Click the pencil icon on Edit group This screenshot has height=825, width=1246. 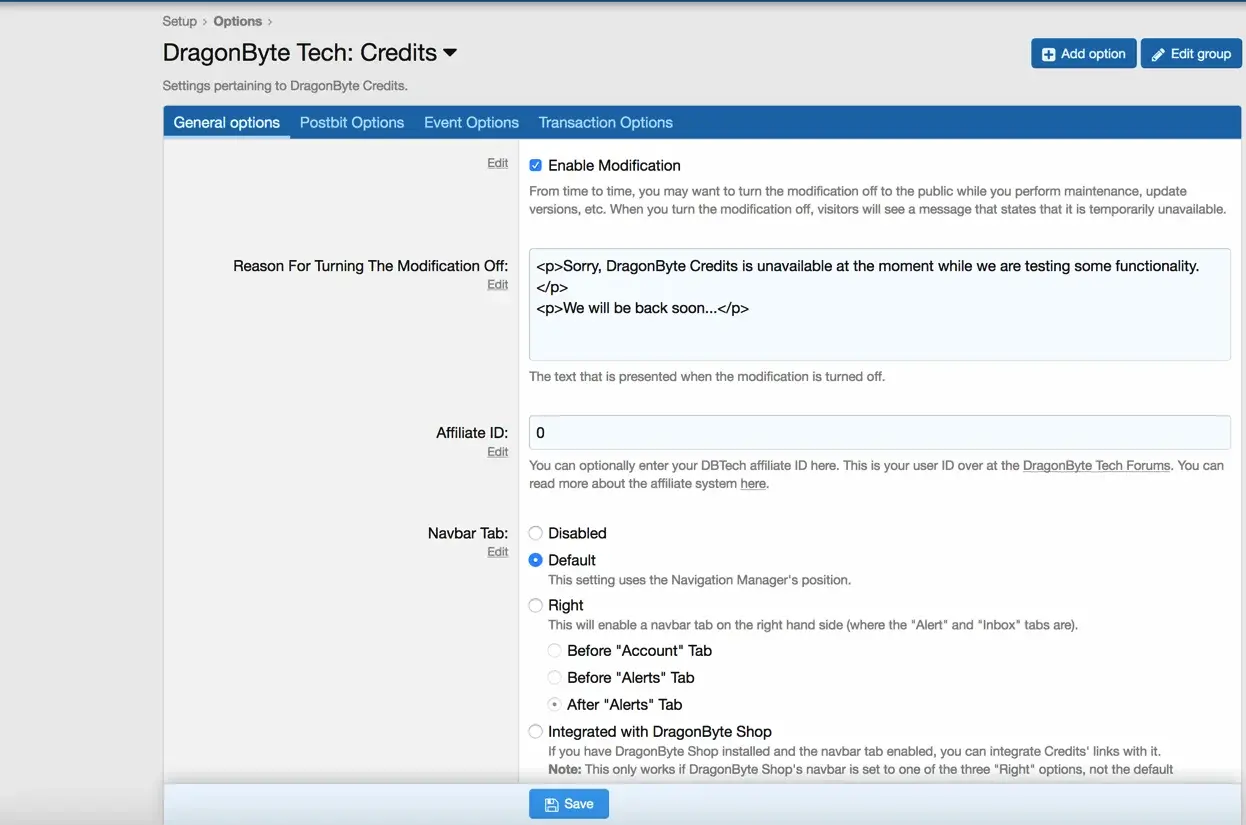click(1158, 54)
